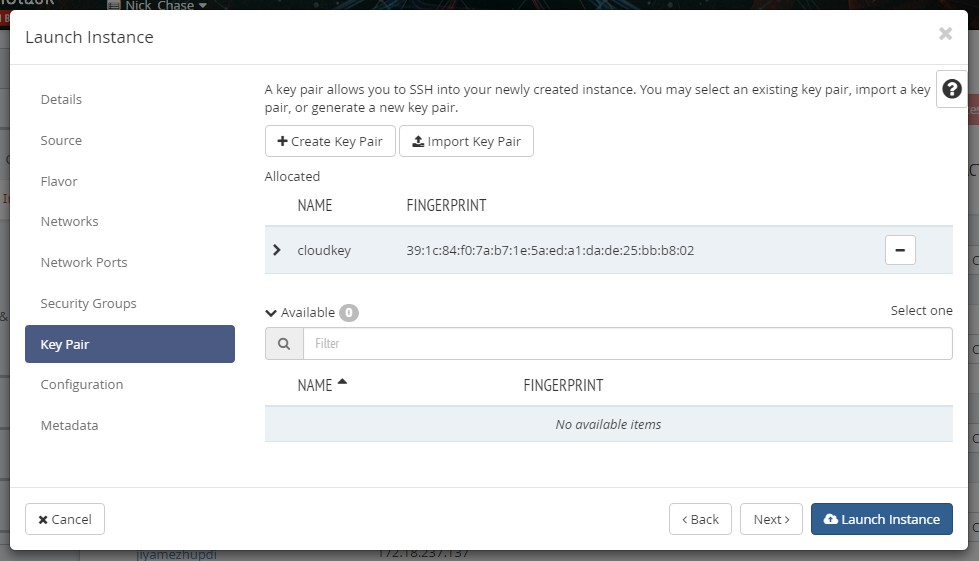Click the No available items row
Screen dimensions: 979x561
(609, 424)
